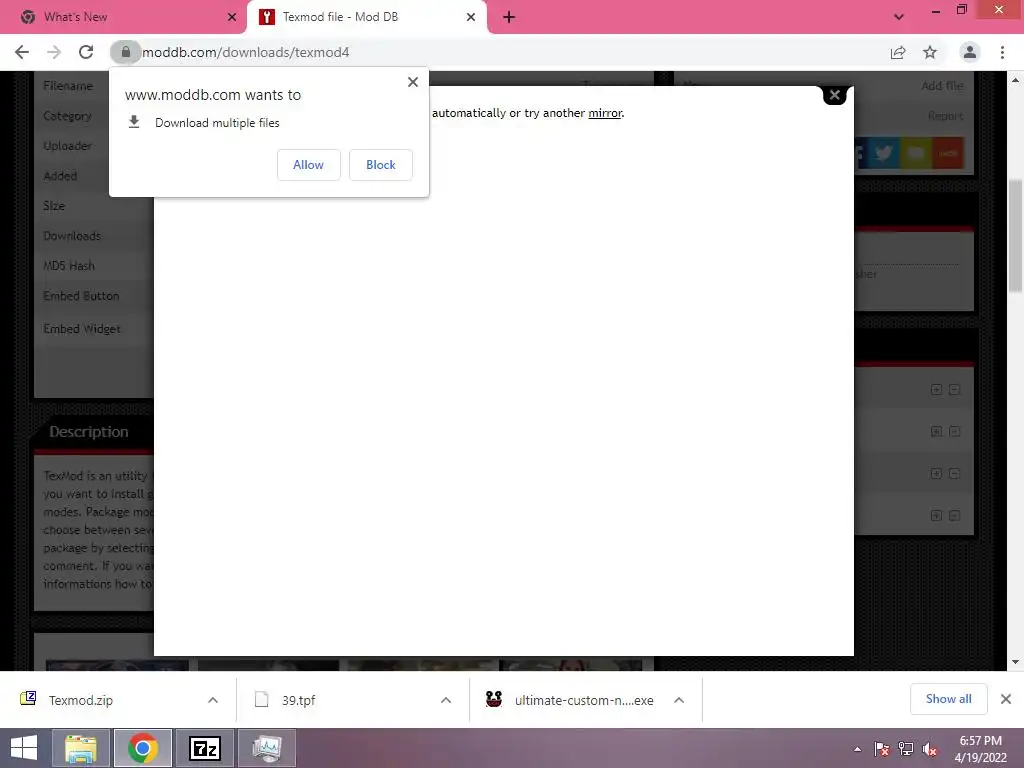Go forward with the arrow button
This screenshot has height=768, width=1024.
point(54,52)
